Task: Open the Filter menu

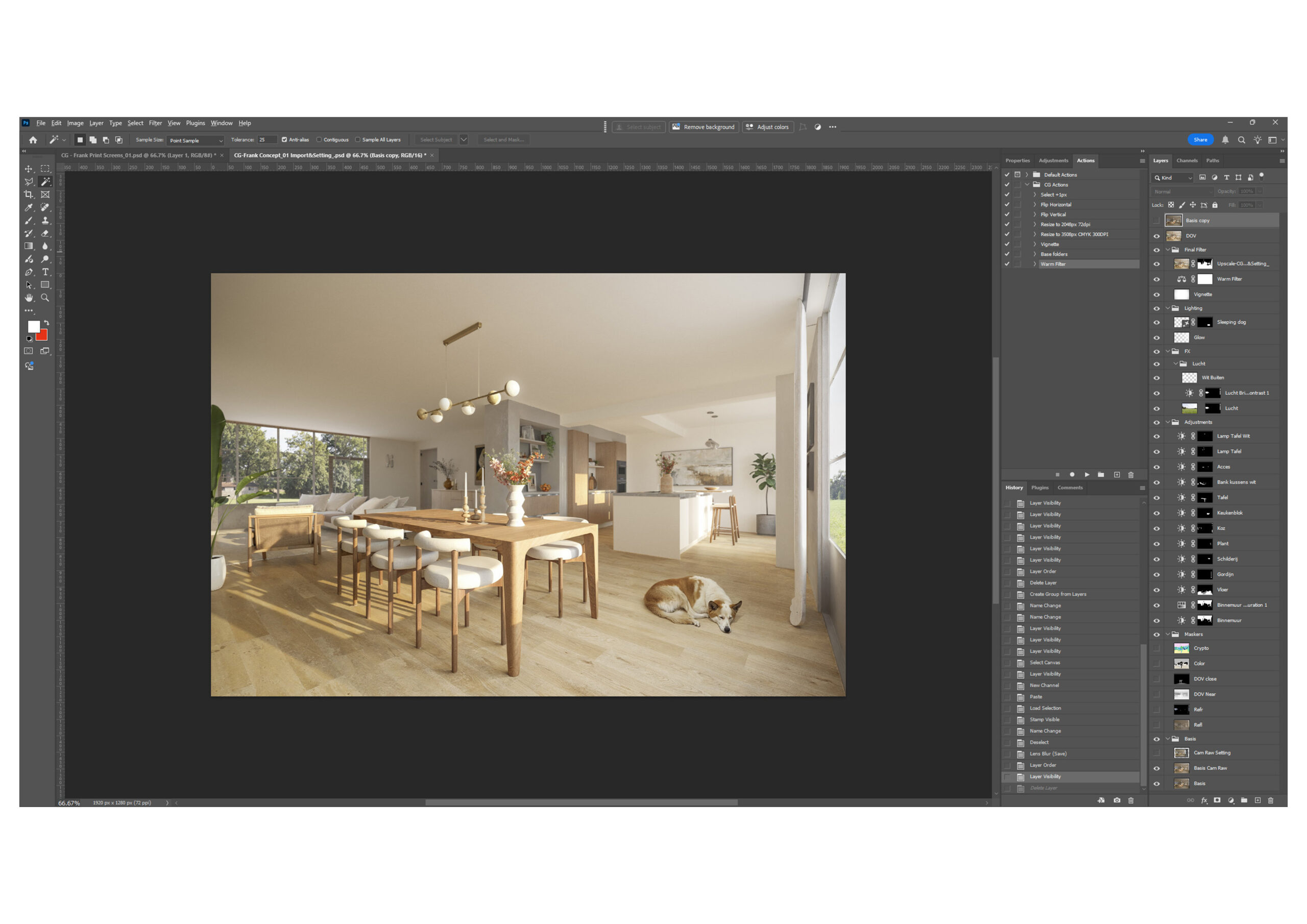Action: click(x=155, y=123)
